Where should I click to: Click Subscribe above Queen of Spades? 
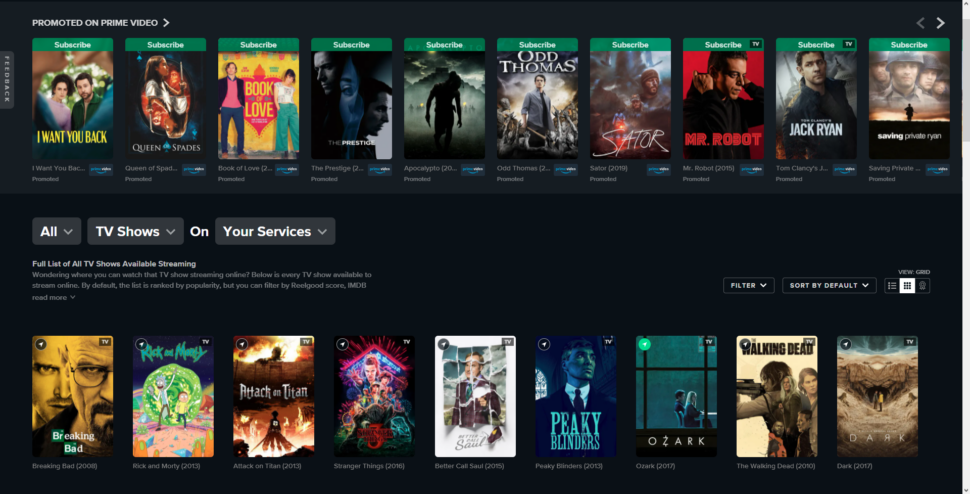(x=165, y=45)
